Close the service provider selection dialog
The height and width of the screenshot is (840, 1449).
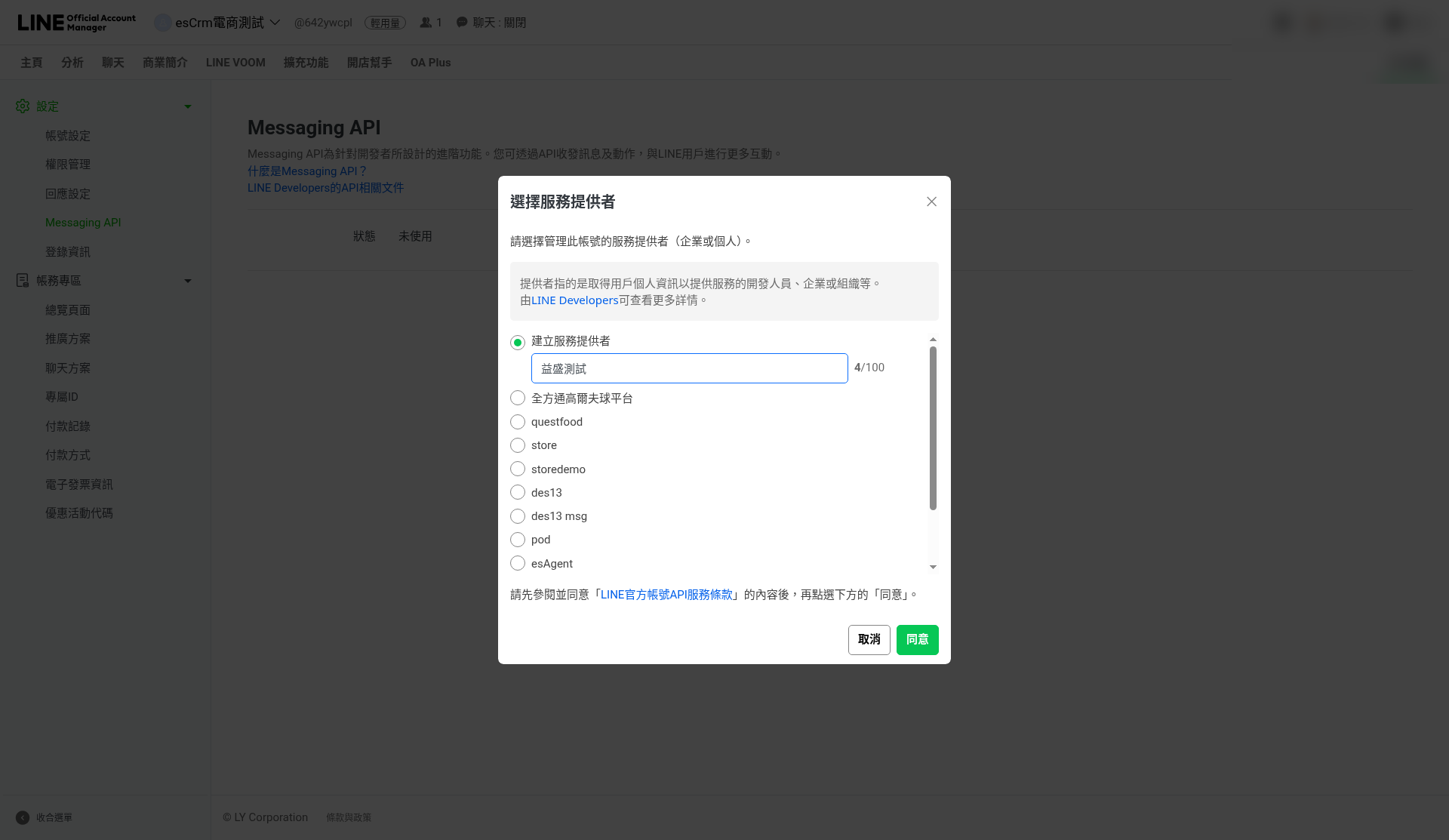tap(931, 202)
